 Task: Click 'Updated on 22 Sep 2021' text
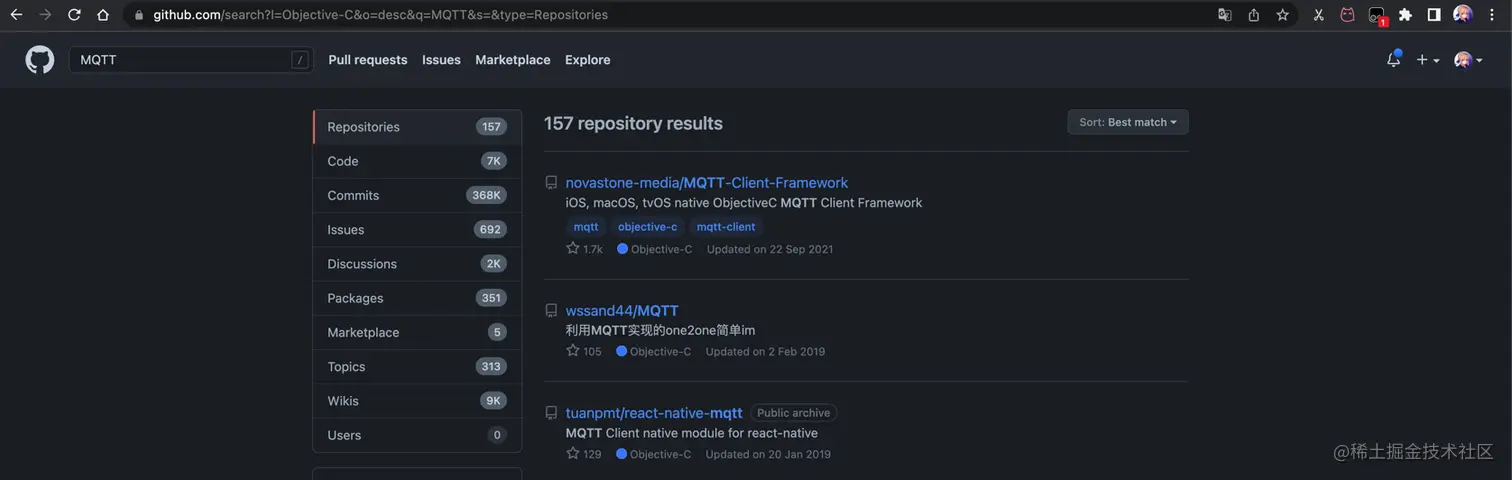pos(770,249)
